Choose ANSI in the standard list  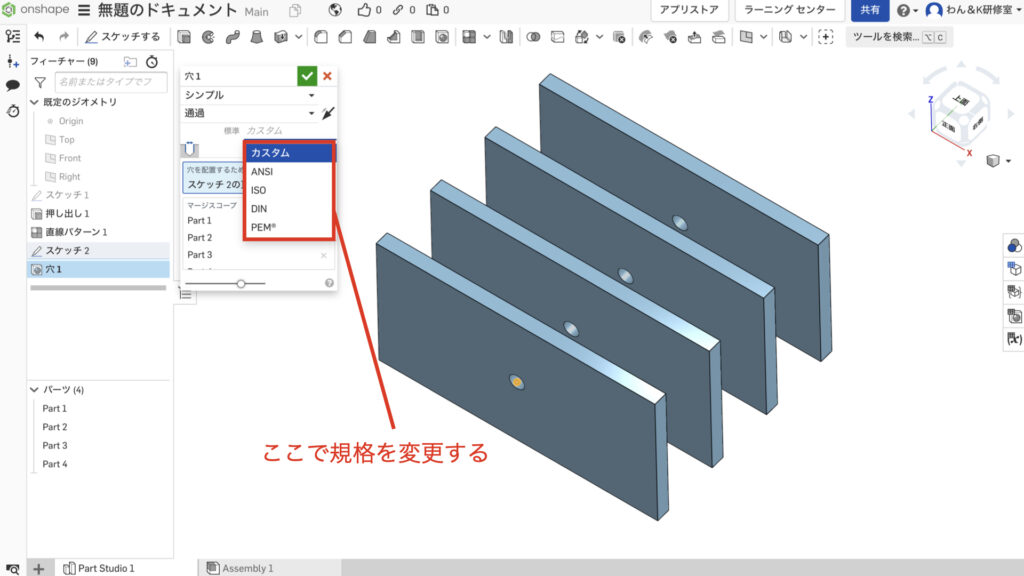(x=289, y=172)
